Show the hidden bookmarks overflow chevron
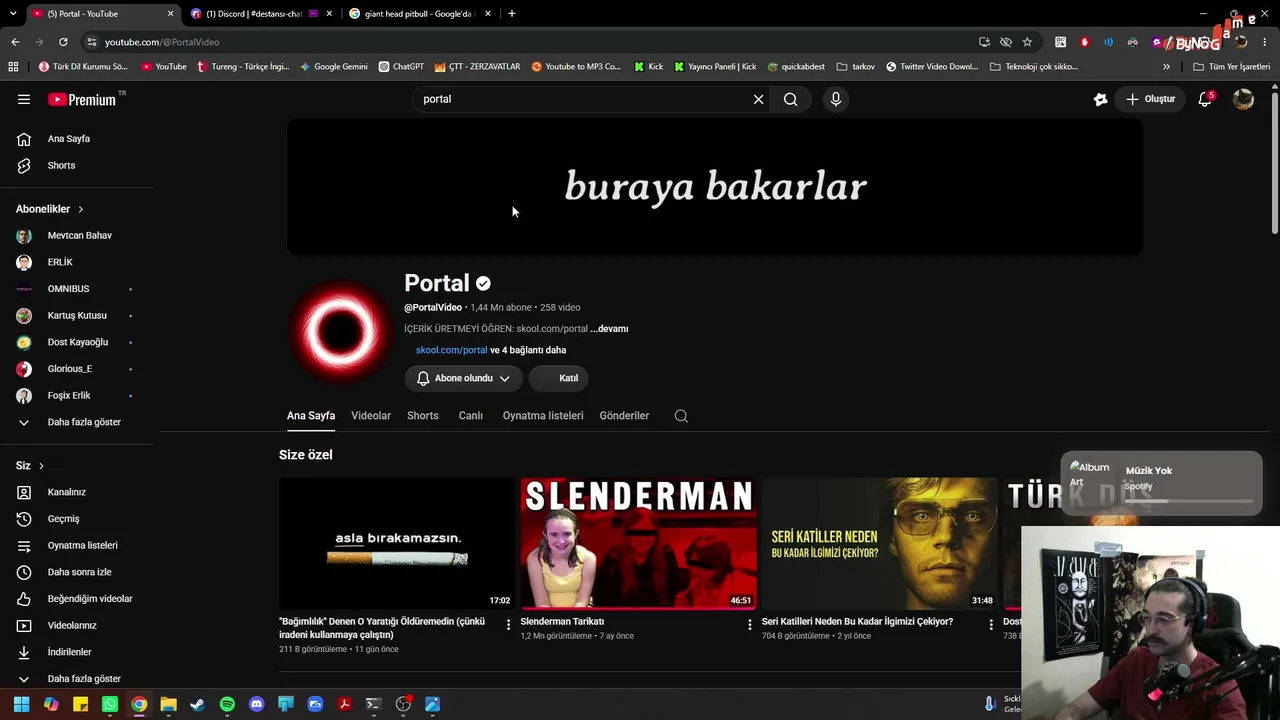Image resolution: width=1280 pixels, height=720 pixels. click(1166, 67)
